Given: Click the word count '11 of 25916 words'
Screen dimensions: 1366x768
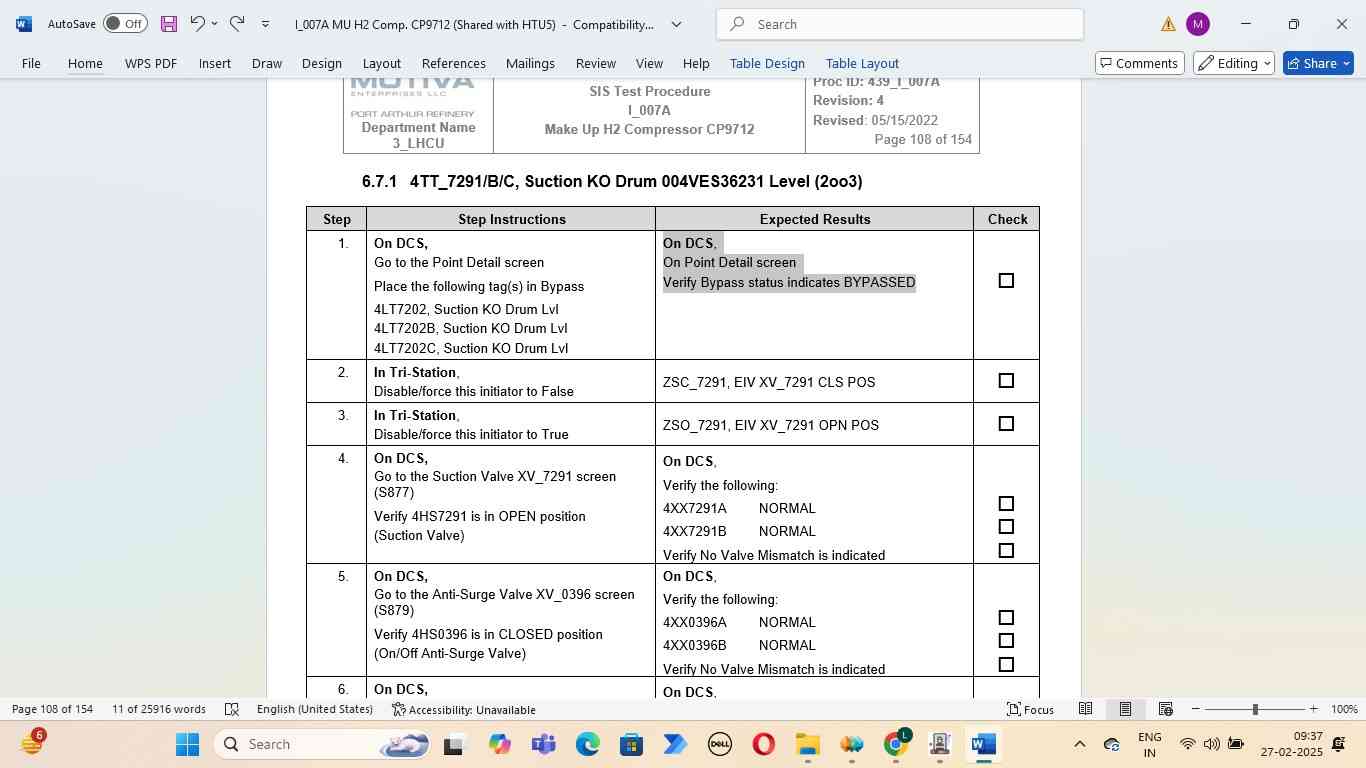Looking at the screenshot, I should point(159,709).
